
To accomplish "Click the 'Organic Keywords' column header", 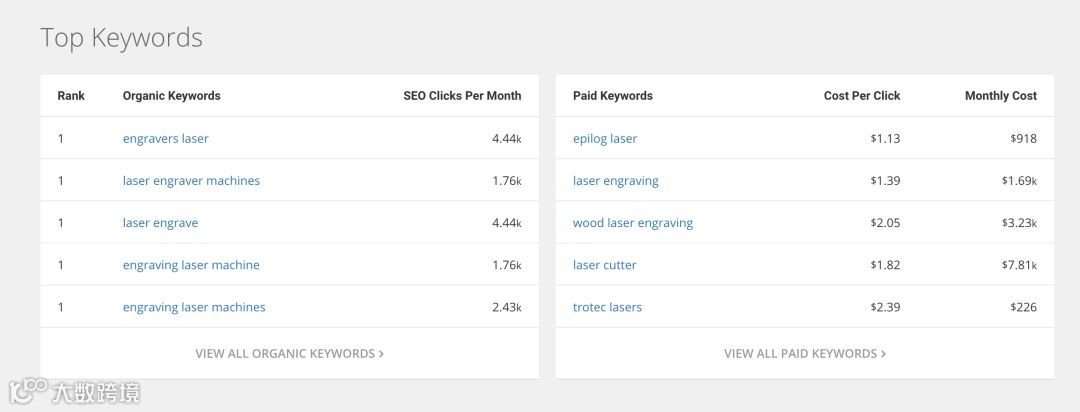I will coord(171,96).
